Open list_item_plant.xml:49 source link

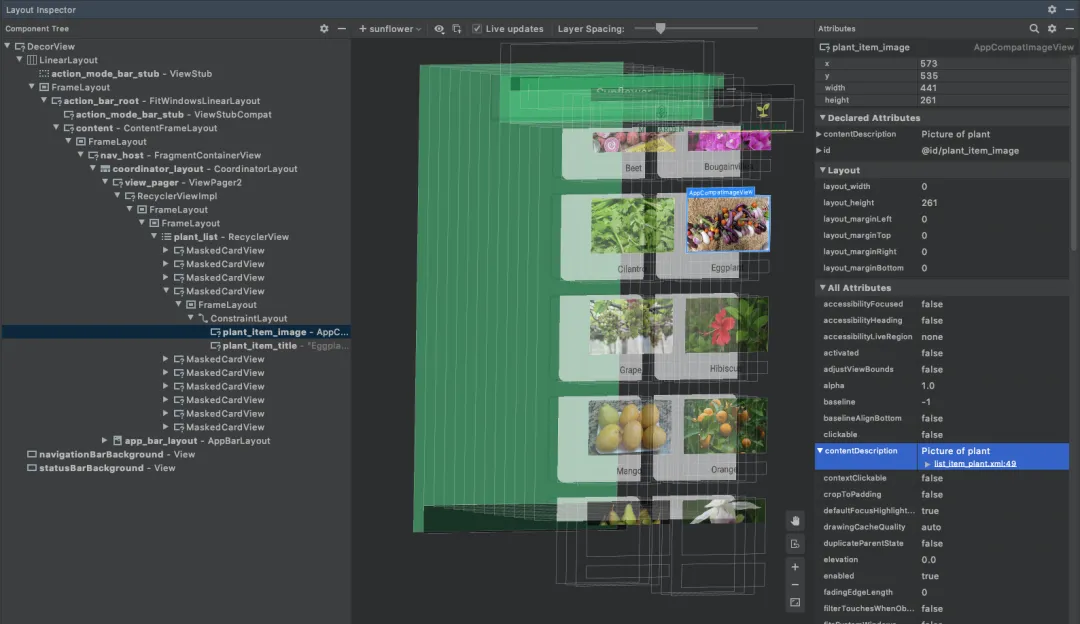[x=975, y=464]
